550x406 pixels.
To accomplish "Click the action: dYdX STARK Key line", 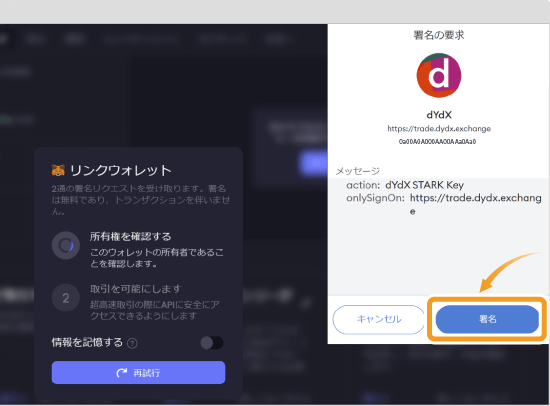I will (x=405, y=185).
